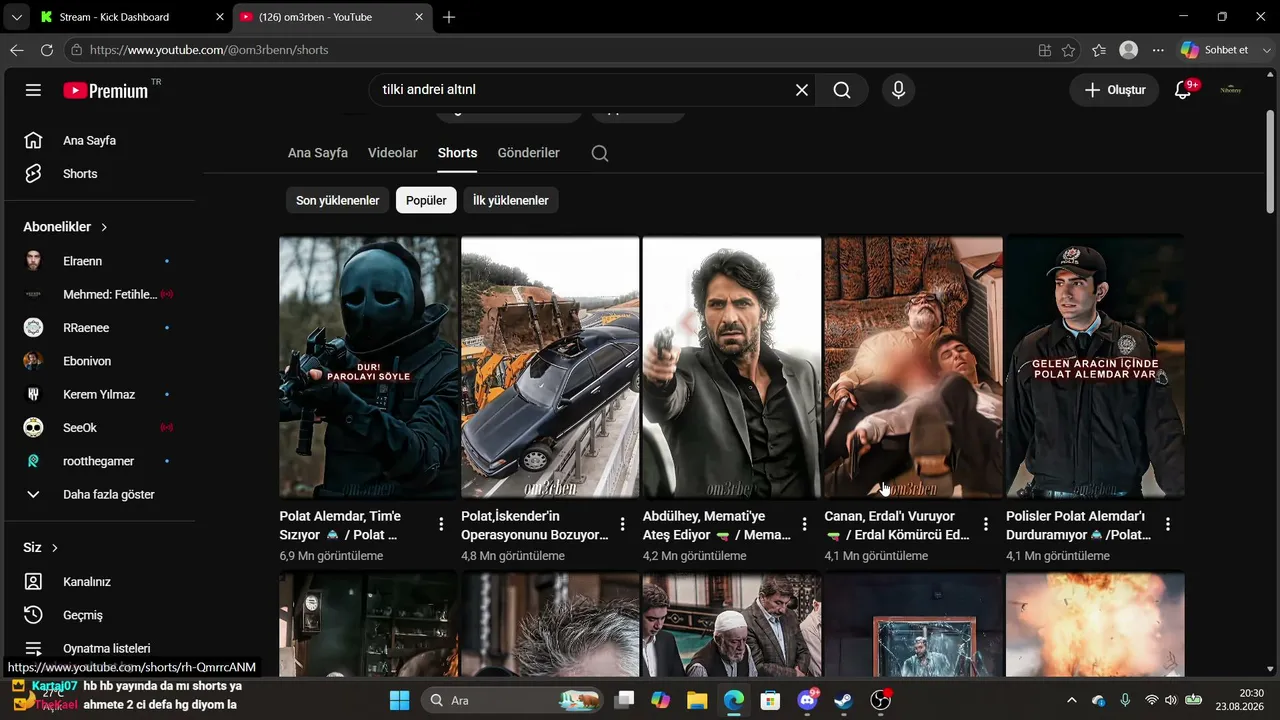This screenshot has width=1280, height=720.
Task: Open the Windows Start menu
Action: (399, 700)
